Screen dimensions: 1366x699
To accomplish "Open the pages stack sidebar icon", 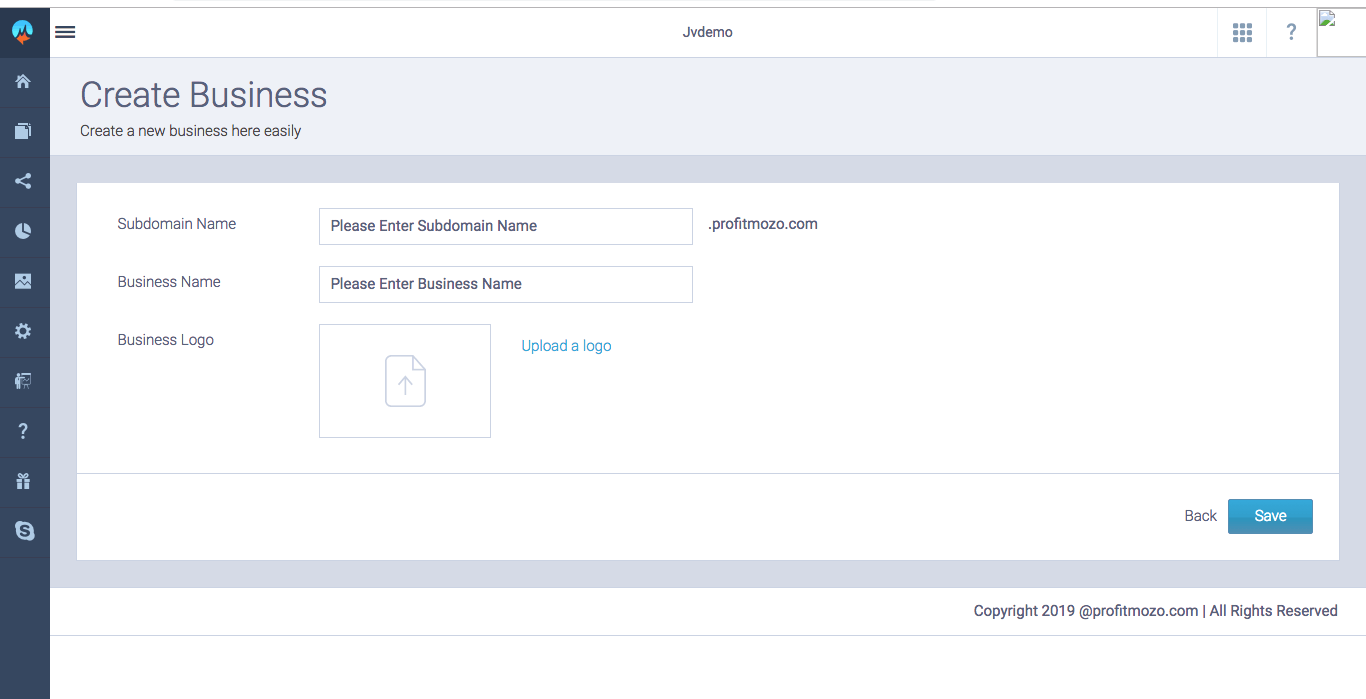I will tap(23, 131).
